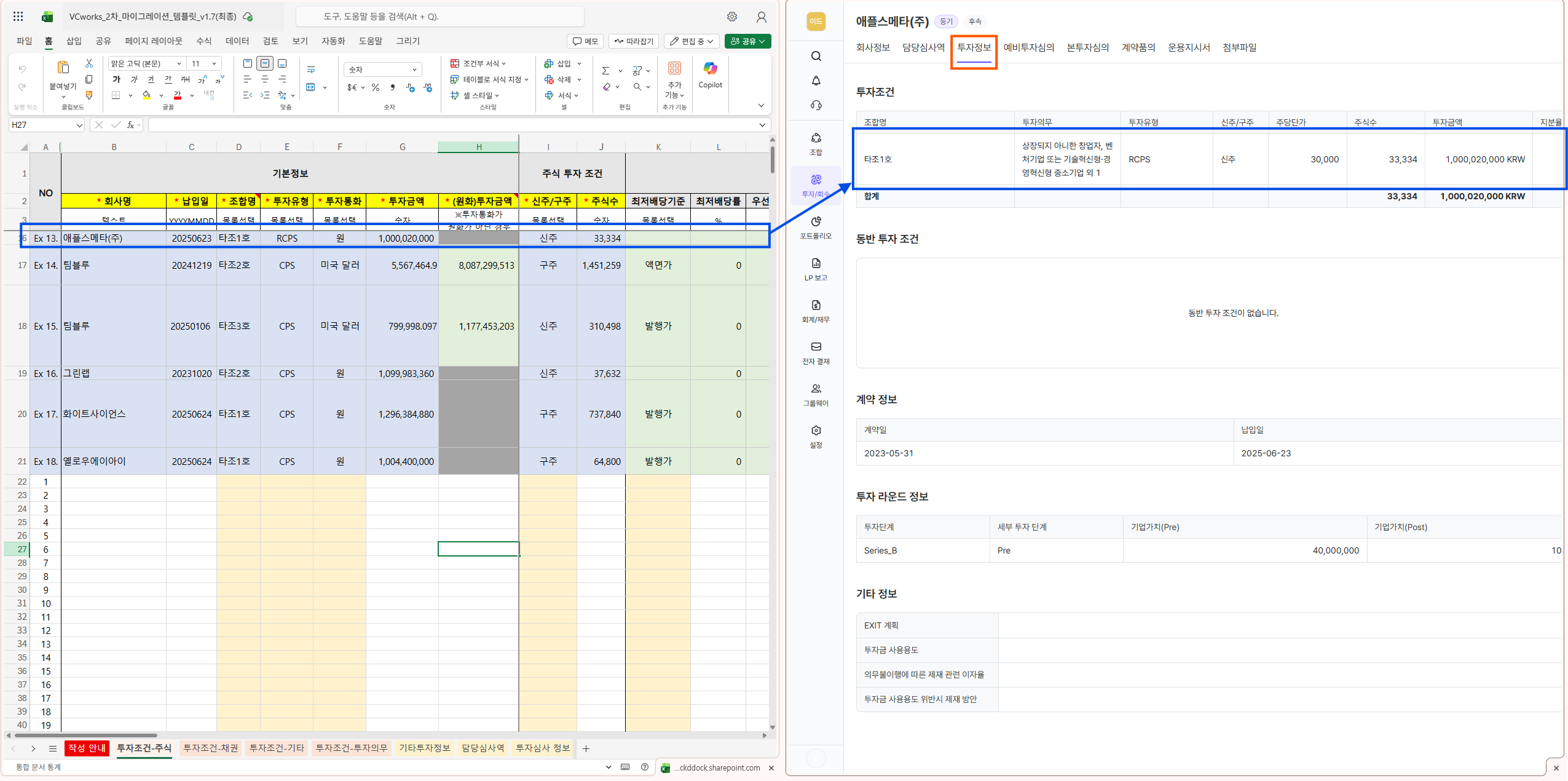The image size is (1568, 781).
Task: Expand the number format dropdown 숫자
Action: (414, 70)
